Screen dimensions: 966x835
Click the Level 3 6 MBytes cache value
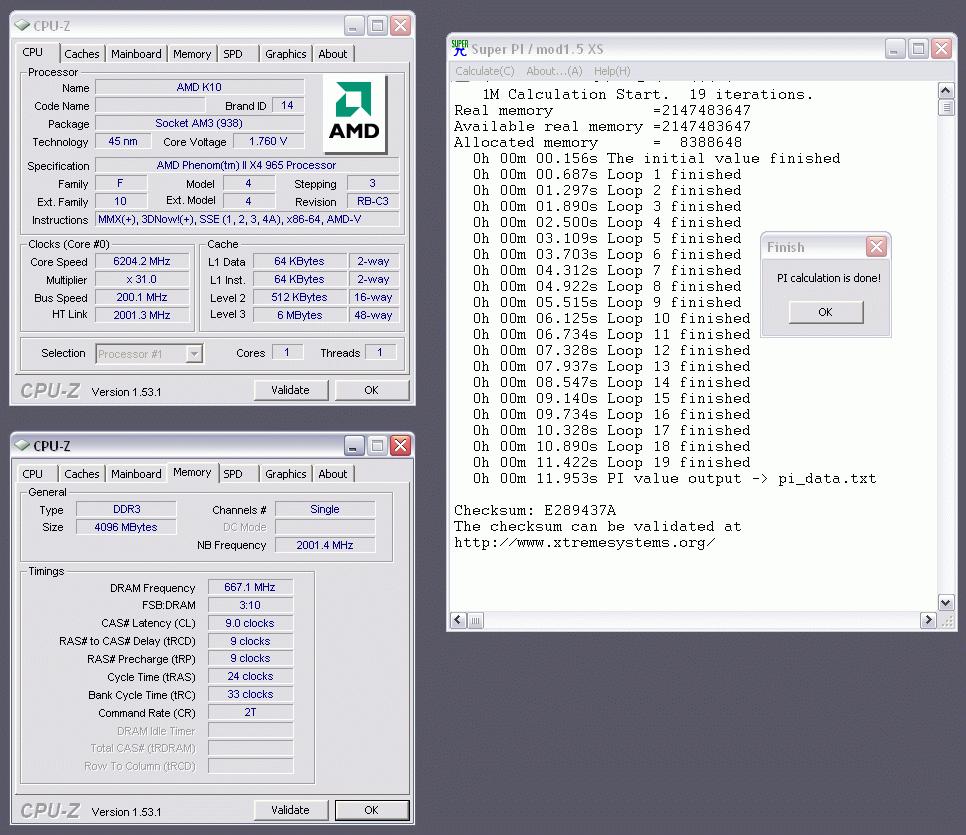299,315
